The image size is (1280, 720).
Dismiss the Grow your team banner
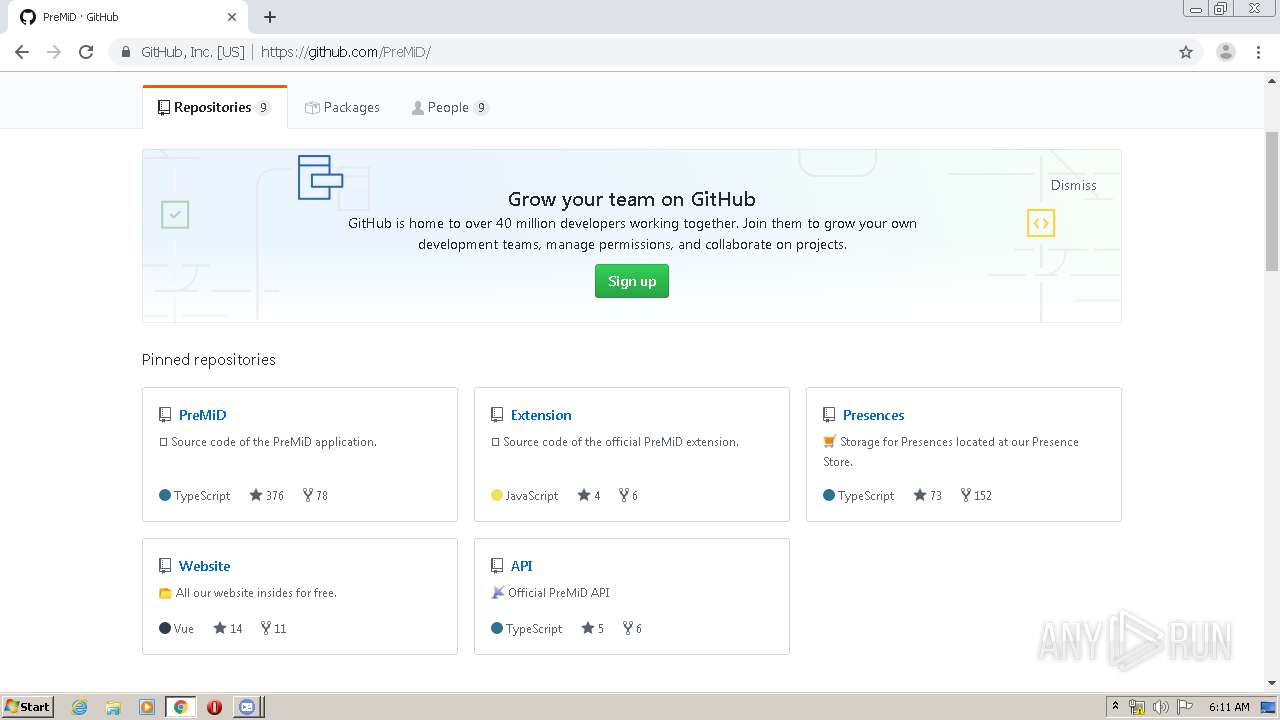point(1073,185)
